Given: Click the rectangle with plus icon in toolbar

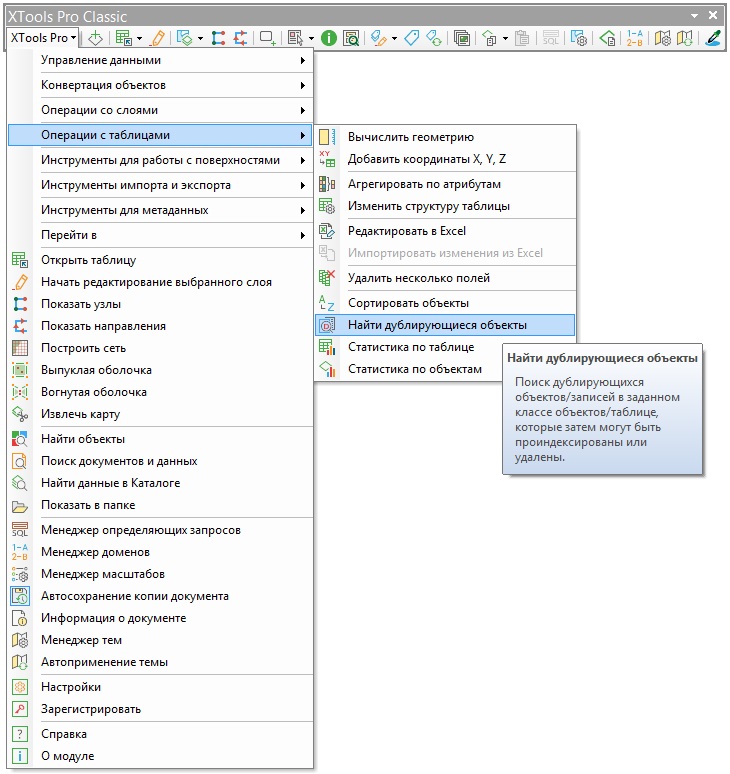Looking at the screenshot, I should 268,38.
